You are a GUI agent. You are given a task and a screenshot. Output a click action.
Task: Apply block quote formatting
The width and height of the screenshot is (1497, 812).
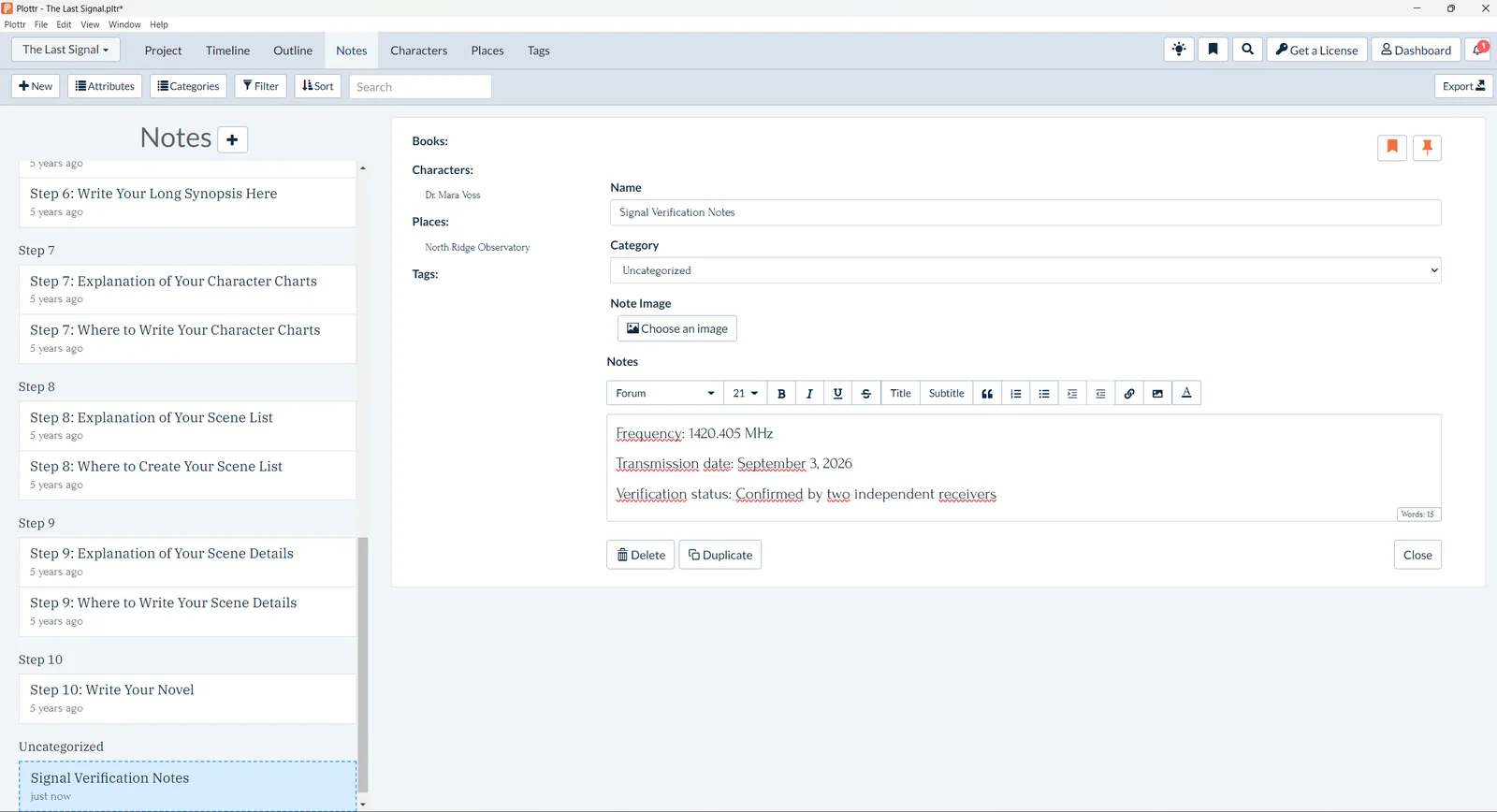click(x=987, y=393)
